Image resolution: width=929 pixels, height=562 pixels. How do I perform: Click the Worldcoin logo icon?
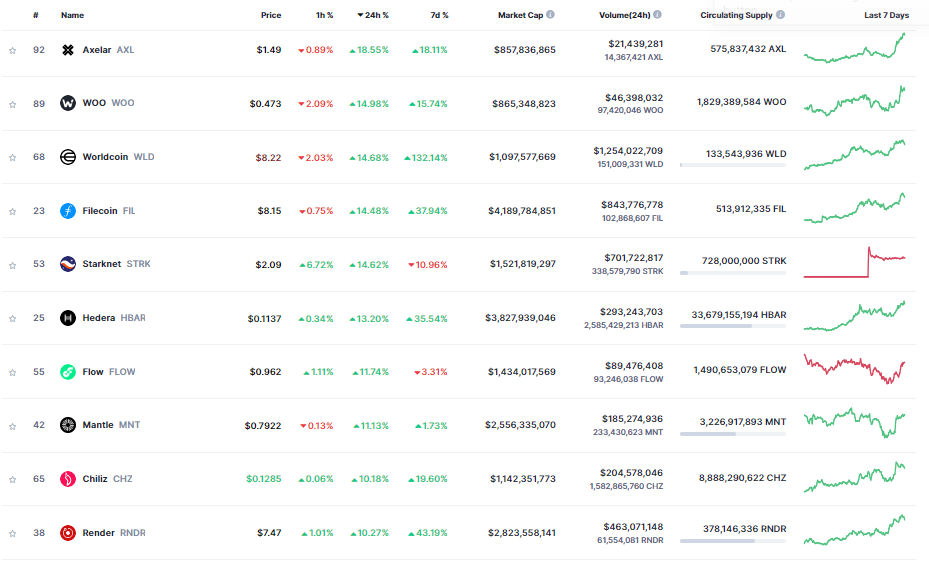(x=68, y=157)
